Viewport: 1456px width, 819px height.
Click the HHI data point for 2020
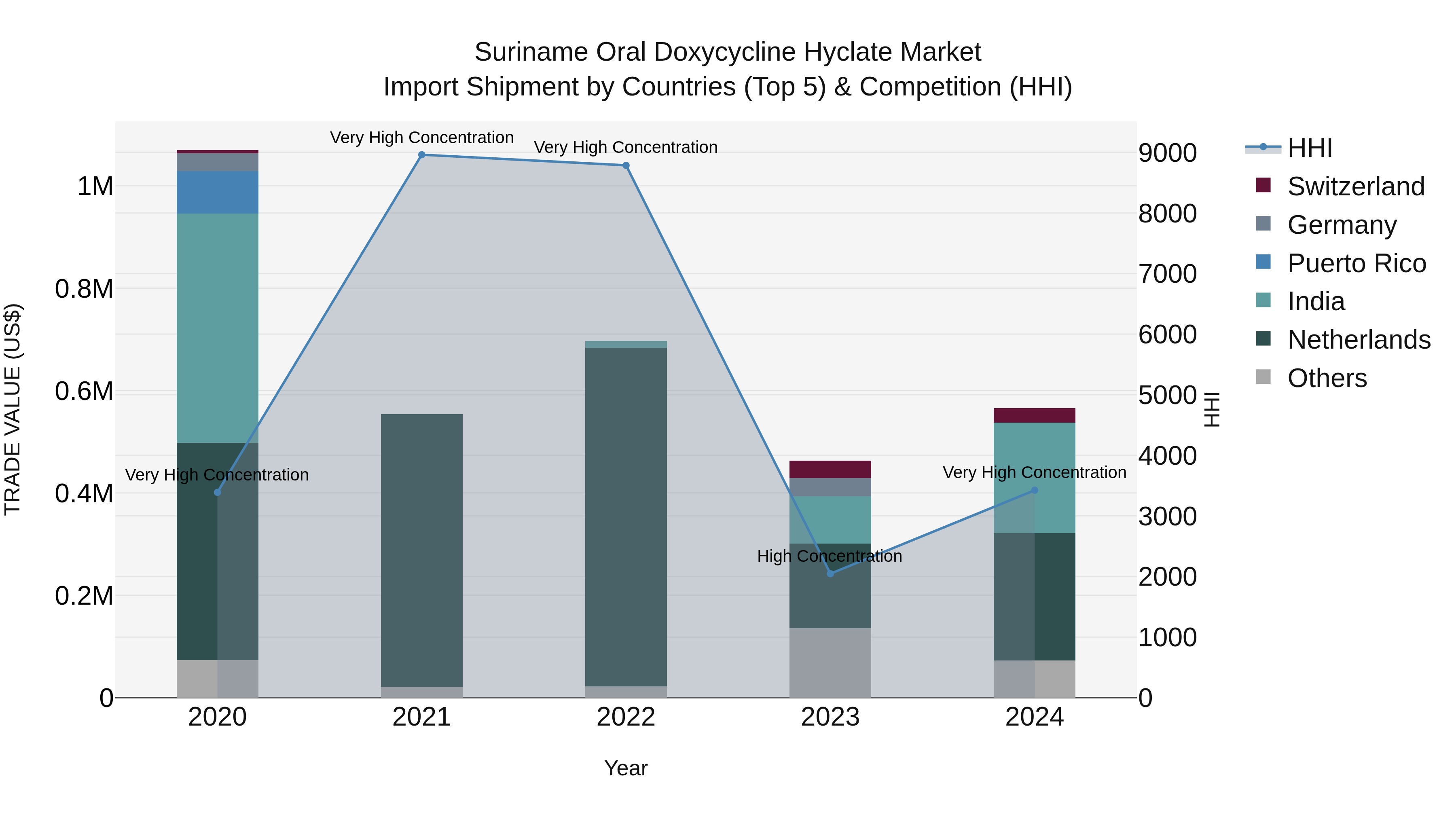coord(218,492)
